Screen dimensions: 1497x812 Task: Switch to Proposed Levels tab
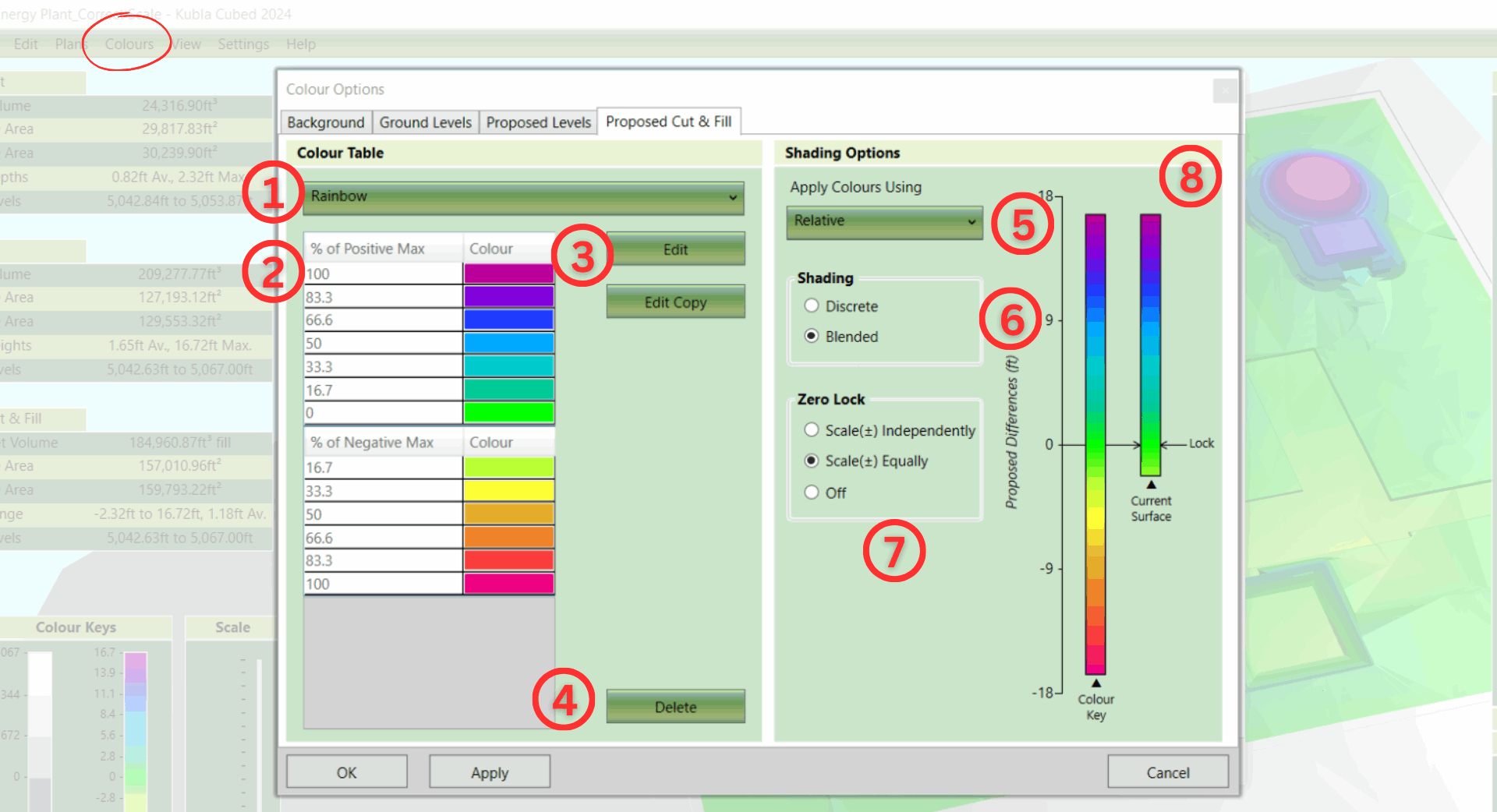[538, 122]
